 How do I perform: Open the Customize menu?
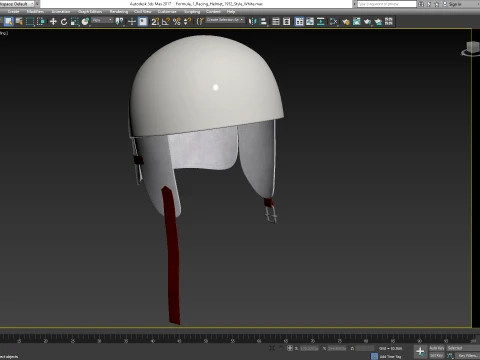tap(167, 11)
